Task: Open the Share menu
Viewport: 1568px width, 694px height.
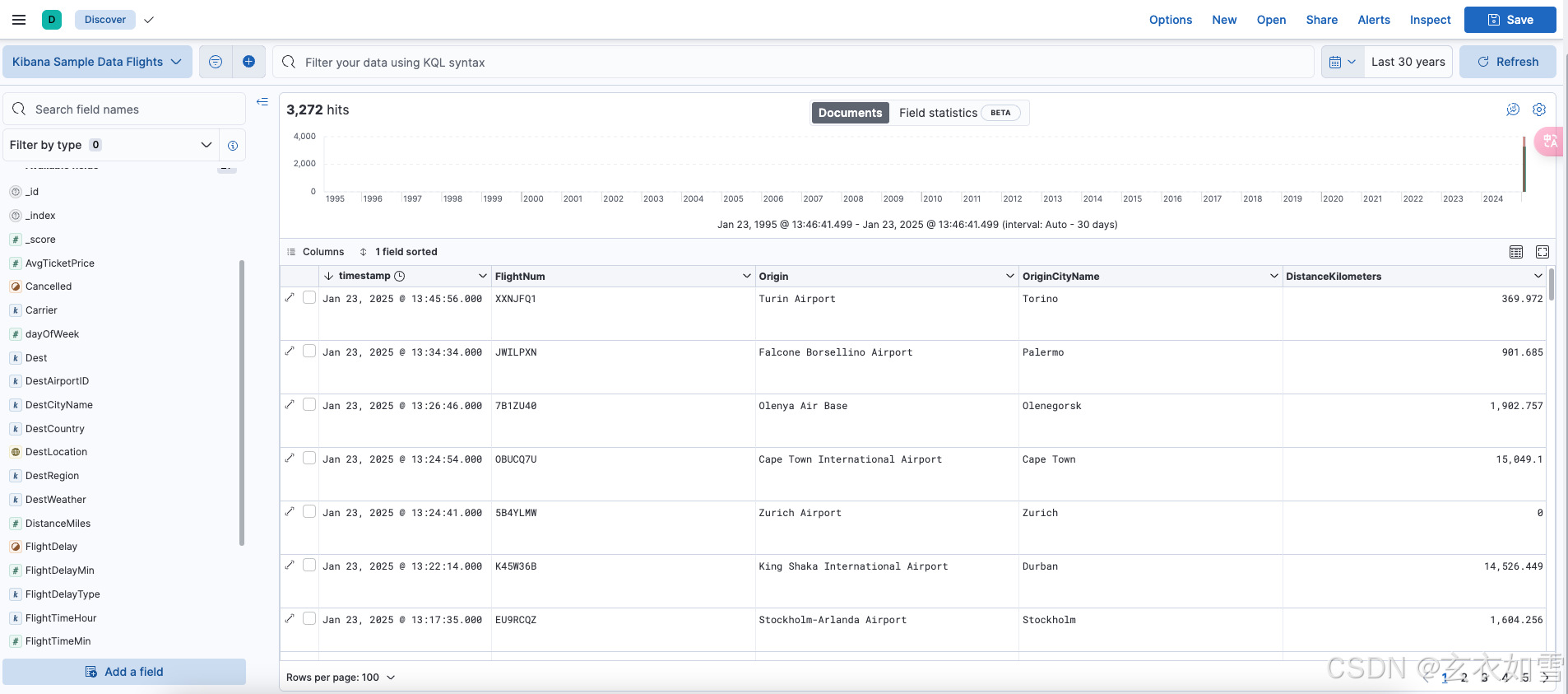Action: (x=1322, y=20)
